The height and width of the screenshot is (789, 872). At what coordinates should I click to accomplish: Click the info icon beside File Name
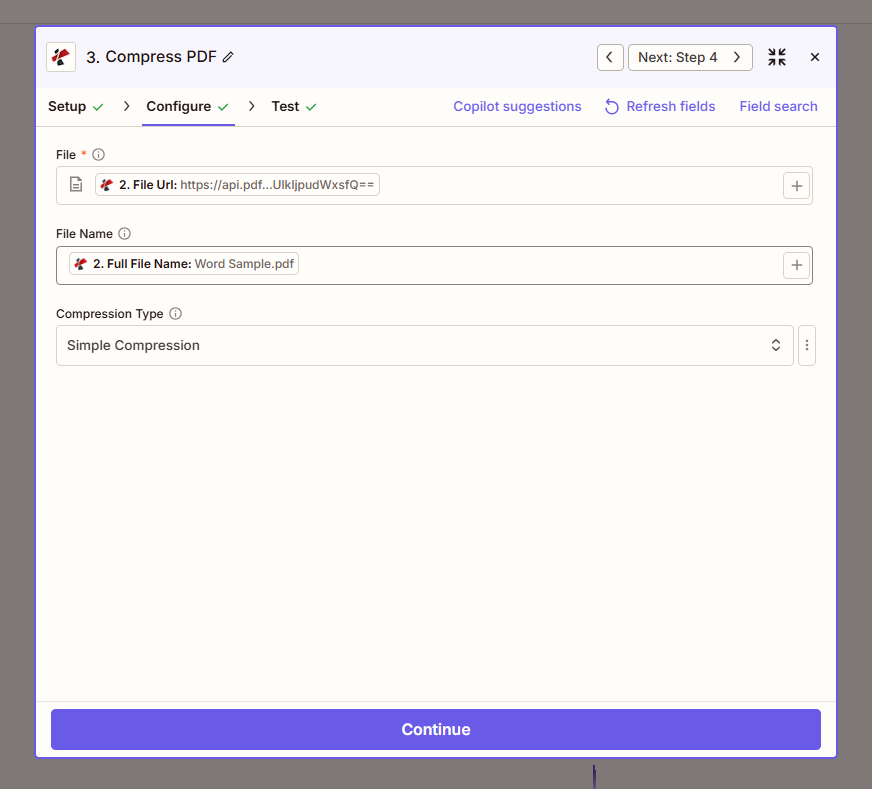(122, 233)
